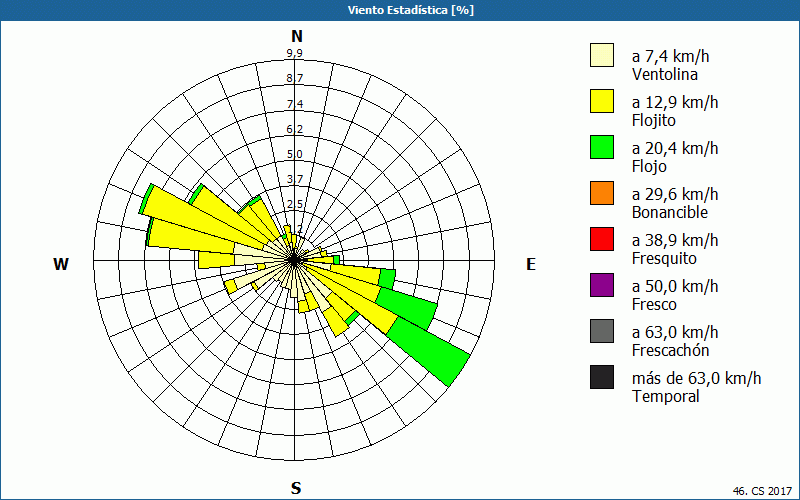Choose the gray Frescachón legend swatch
This screenshot has height=500, width=800.
[x=602, y=331]
